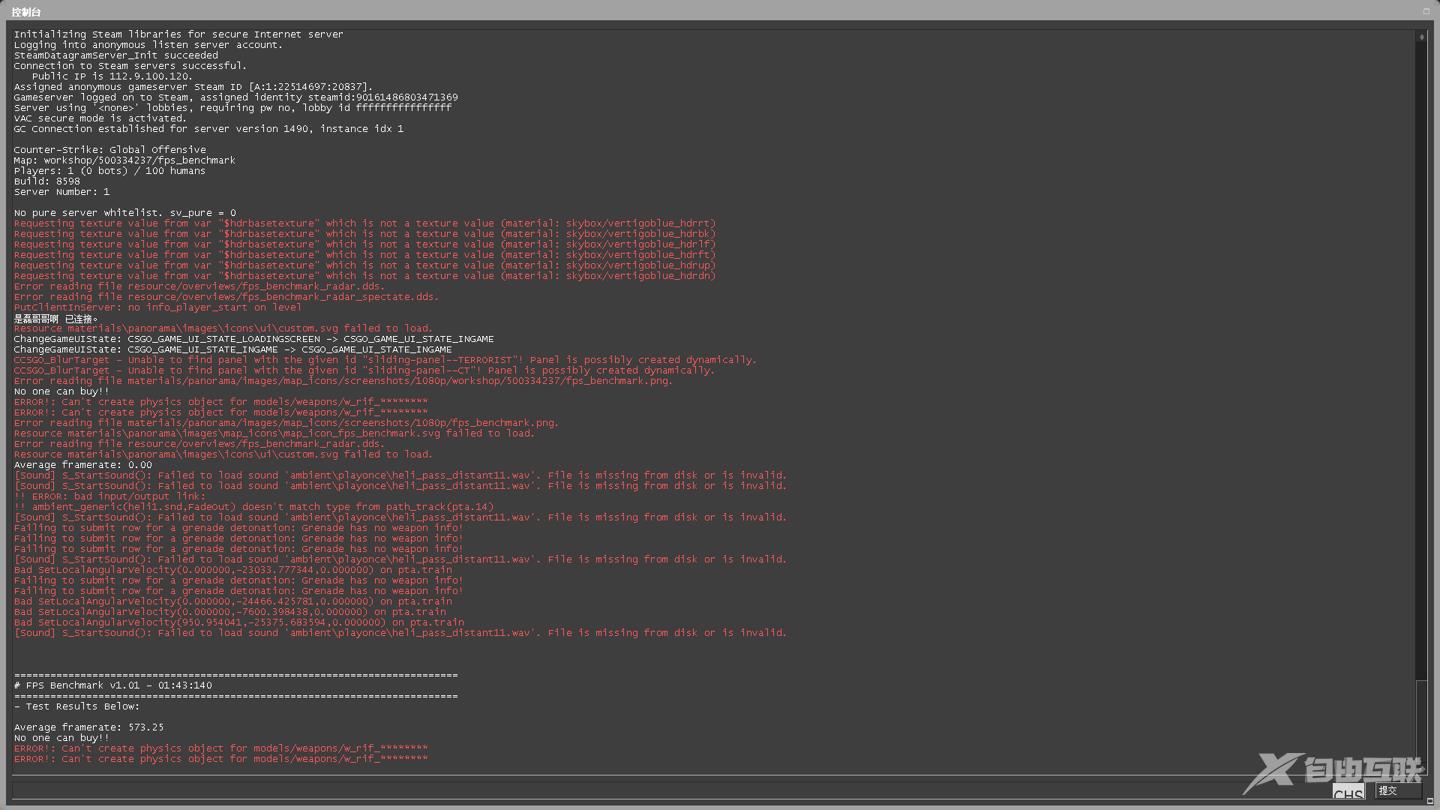Click the "Average framerate: 0.00" line

[x=83, y=465]
